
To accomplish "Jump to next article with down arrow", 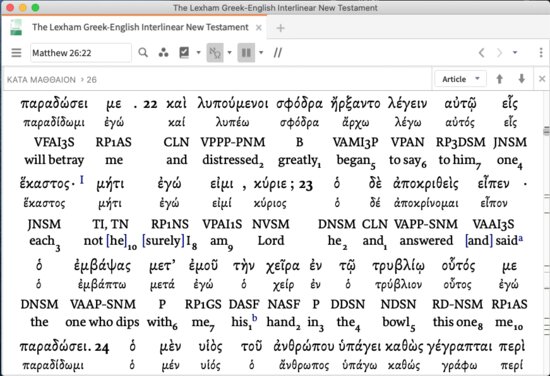I will (x=522, y=79).
